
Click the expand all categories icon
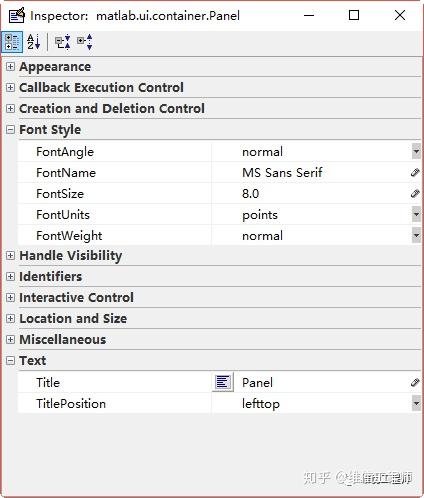point(62,42)
